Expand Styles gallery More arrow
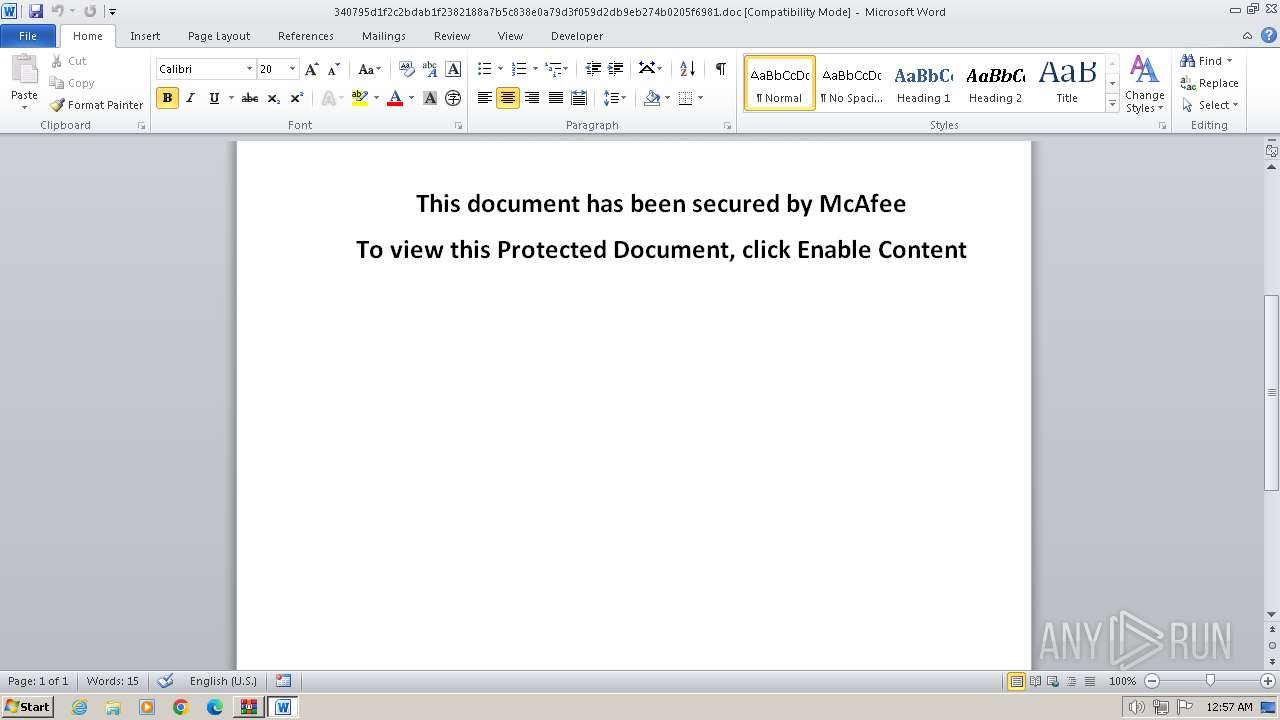 coord(1112,103)
